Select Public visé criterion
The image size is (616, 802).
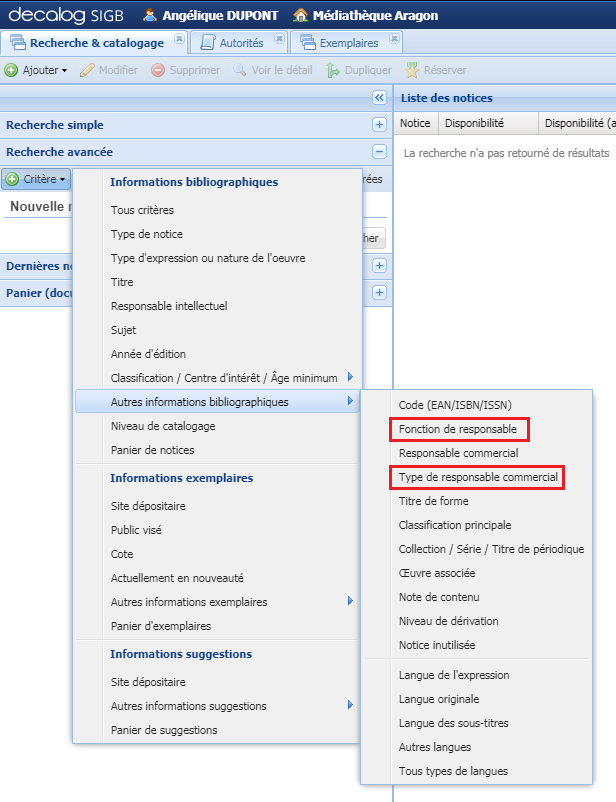(x=217, y=530)
